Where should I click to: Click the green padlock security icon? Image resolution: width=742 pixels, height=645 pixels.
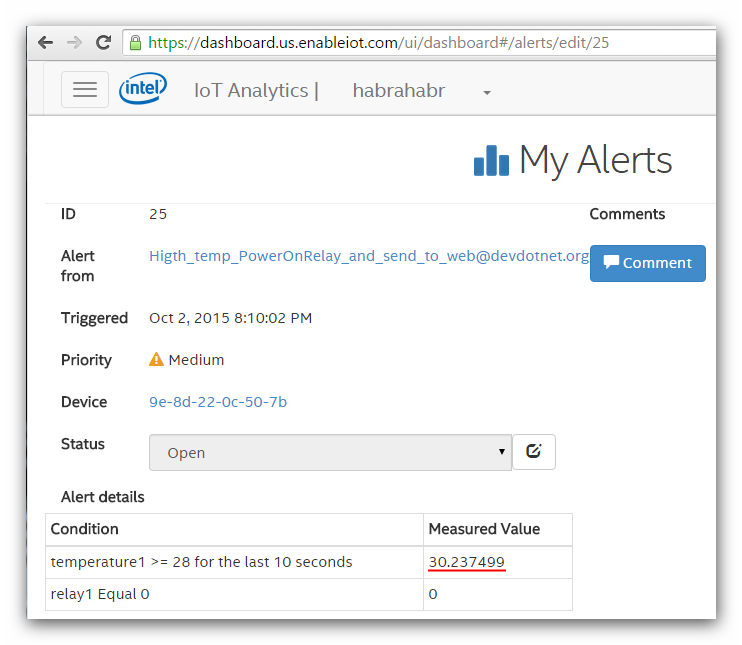[x=135, y=43]
